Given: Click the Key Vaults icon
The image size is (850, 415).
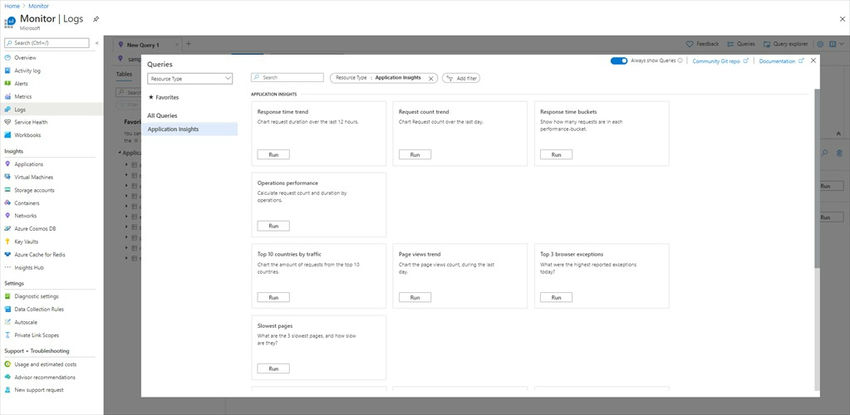Looking at the screenshot, I should point(7,241).
